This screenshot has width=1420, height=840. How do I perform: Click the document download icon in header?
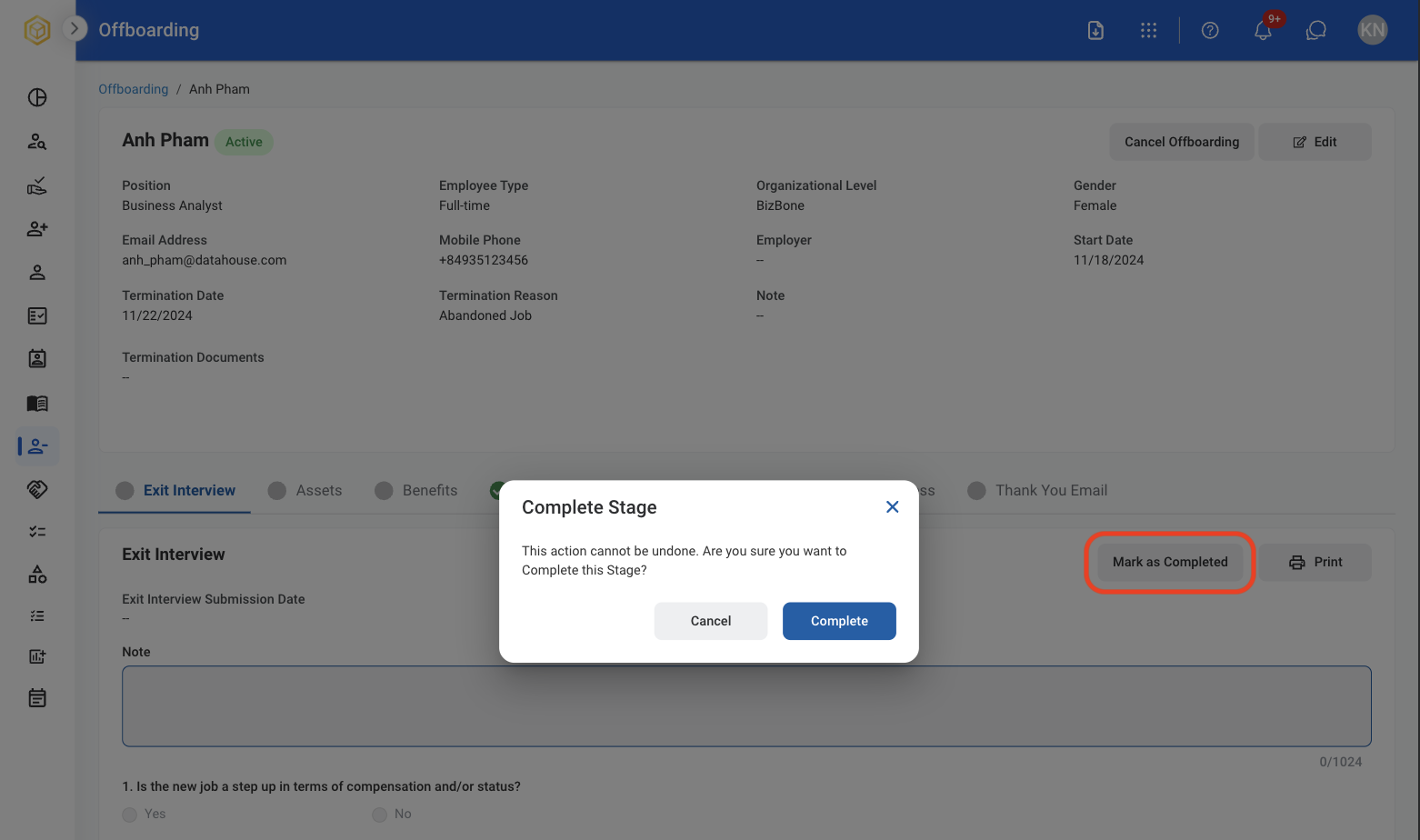click(x=1095, y=30)
